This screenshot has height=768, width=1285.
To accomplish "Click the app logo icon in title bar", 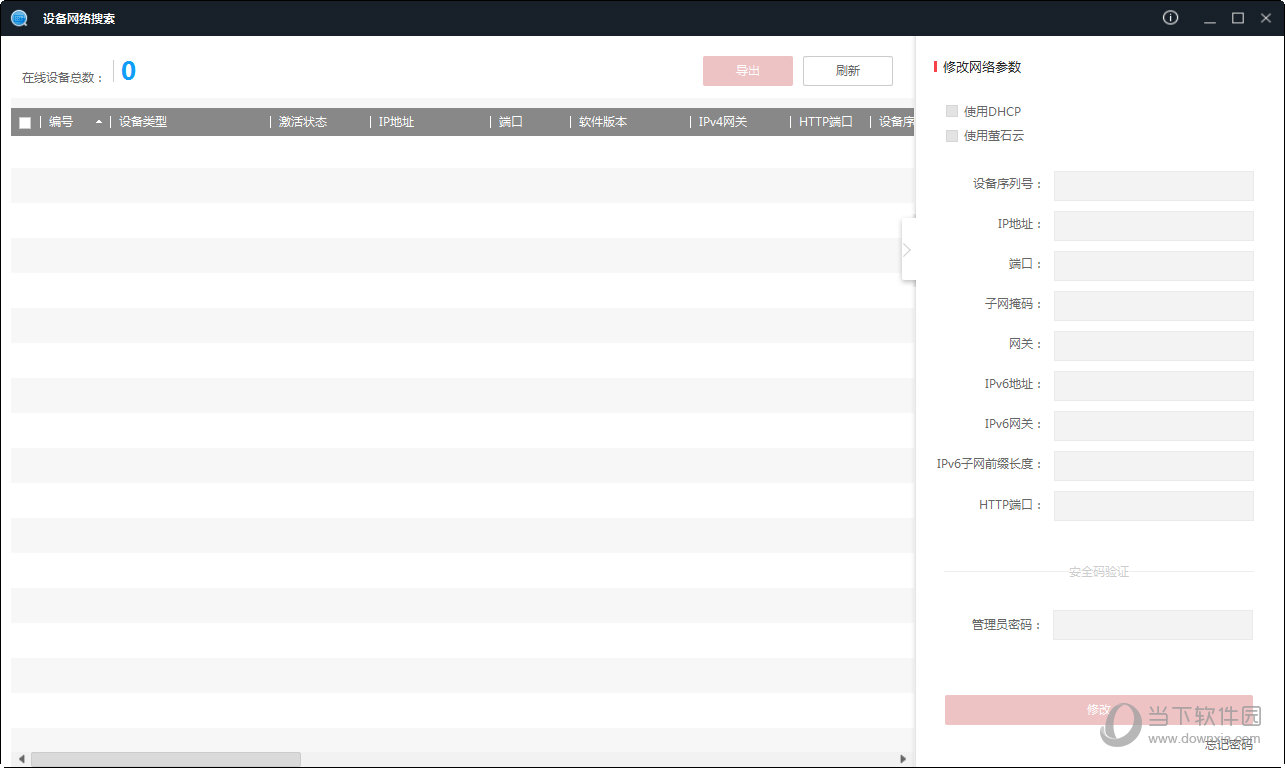I will pos(19,18).
